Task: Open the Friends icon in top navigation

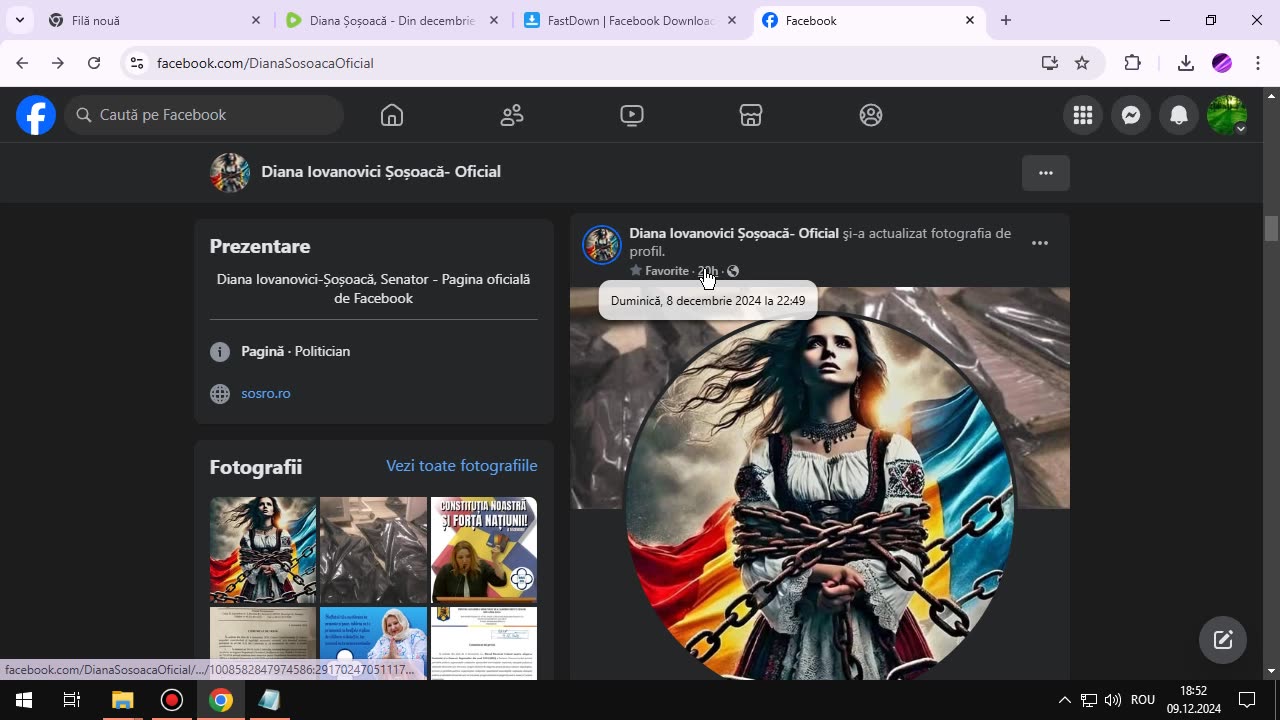Action: coord(512,115)
